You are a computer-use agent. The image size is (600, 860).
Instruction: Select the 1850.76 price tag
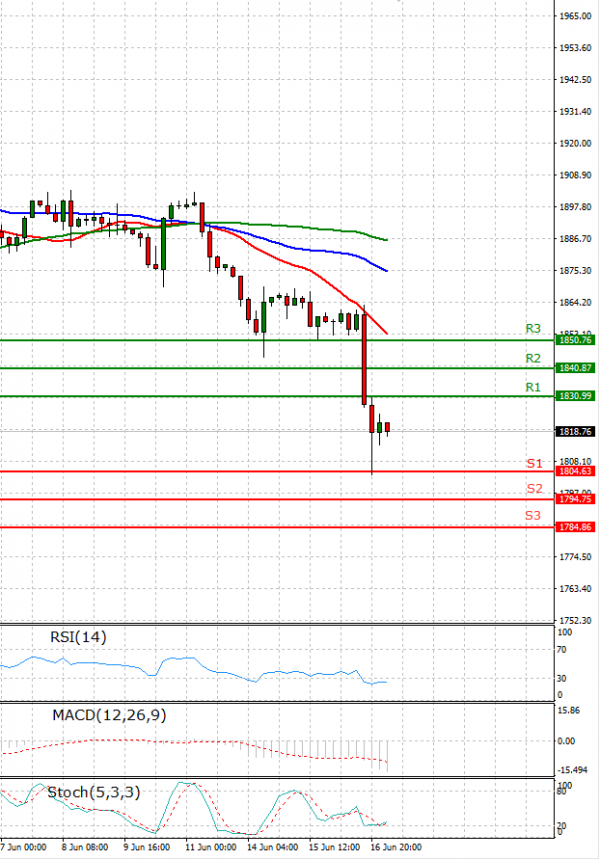[x=575, y=340]
